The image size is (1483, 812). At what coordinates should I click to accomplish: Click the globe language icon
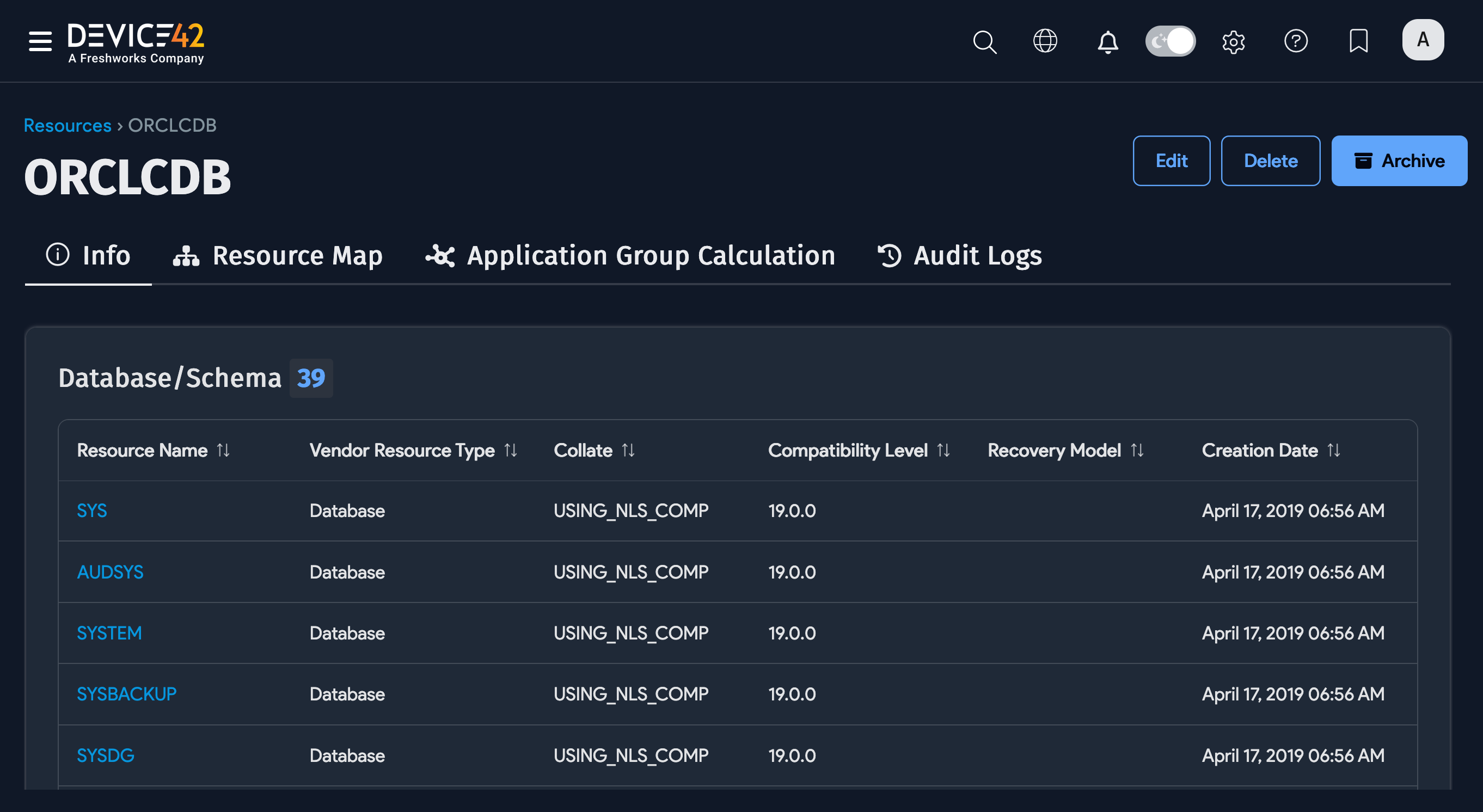tap(1046, 41)
